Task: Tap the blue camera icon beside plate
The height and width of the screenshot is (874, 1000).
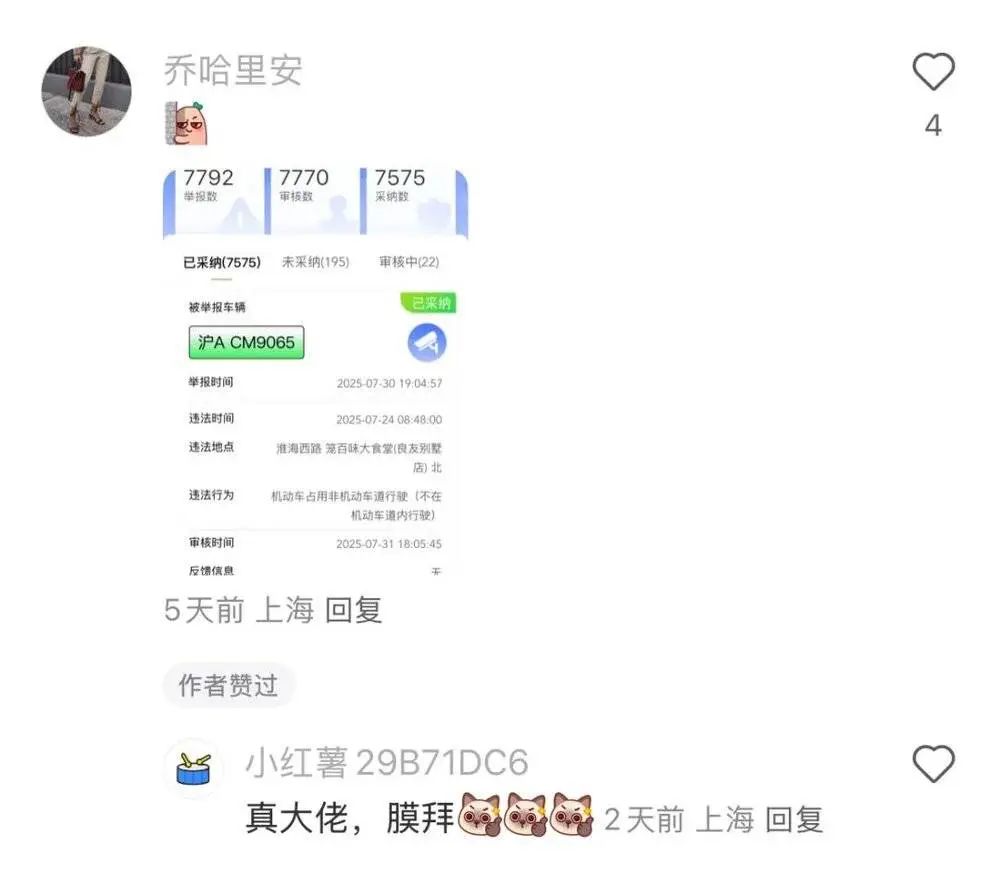Action: (x=427, y=343)
